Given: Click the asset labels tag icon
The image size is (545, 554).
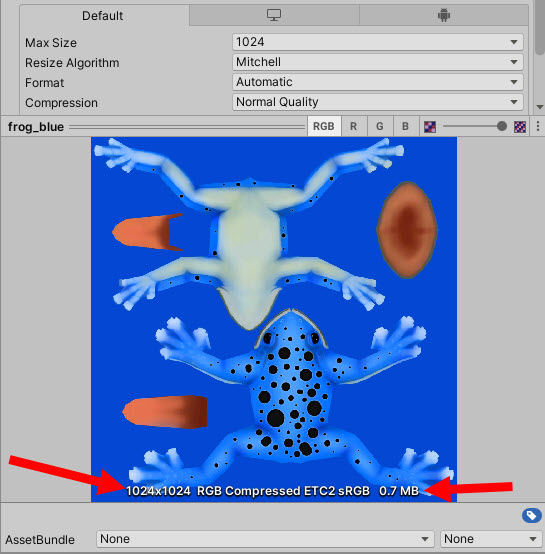Looking at the screenshot, I should pyautogui.click(x=531, y=515).
